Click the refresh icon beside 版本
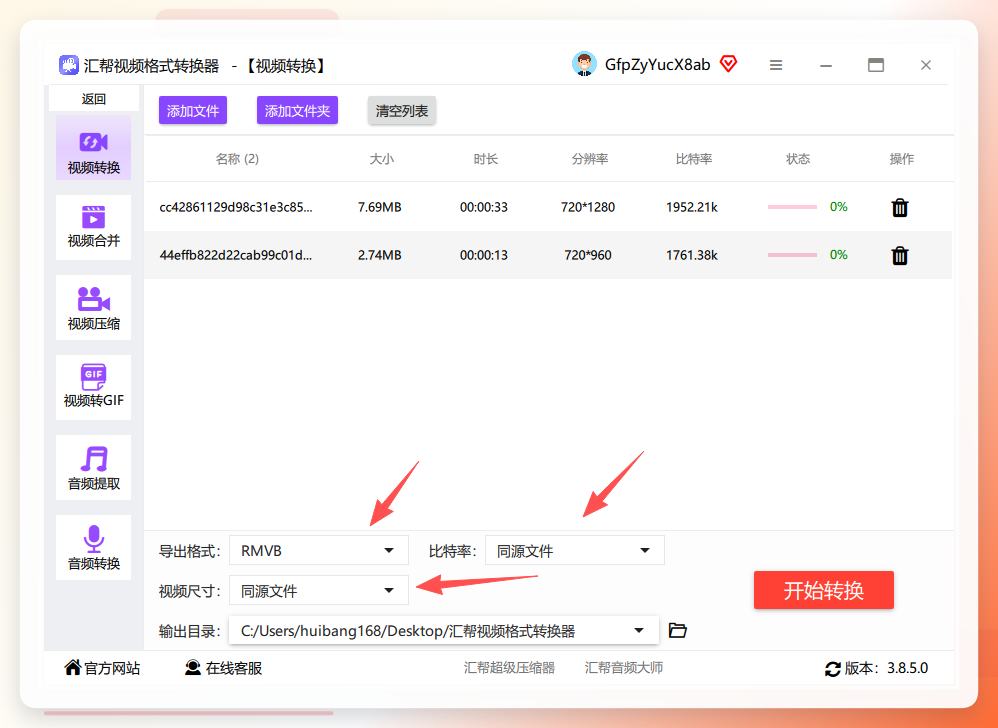 pyautogui.click(x=833, y=669)
